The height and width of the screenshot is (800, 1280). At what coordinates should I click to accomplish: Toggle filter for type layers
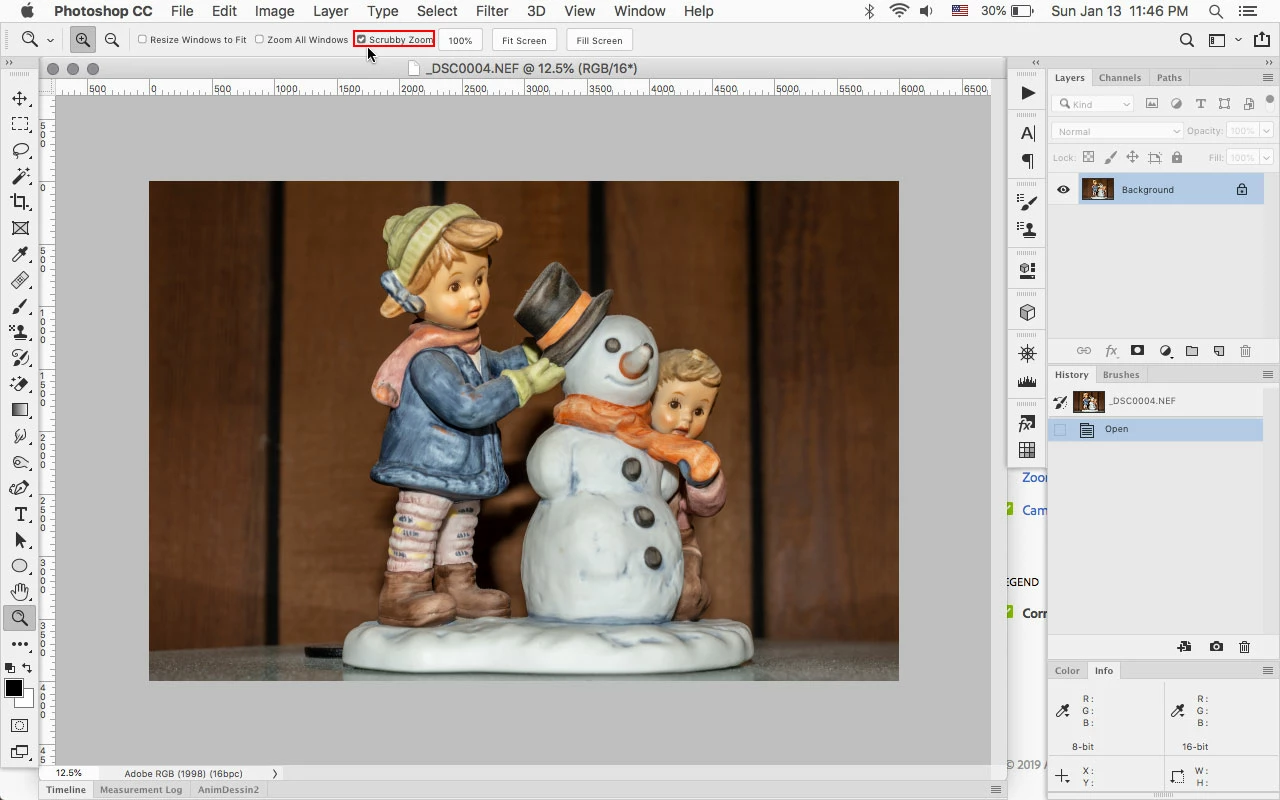(1200, 104)
